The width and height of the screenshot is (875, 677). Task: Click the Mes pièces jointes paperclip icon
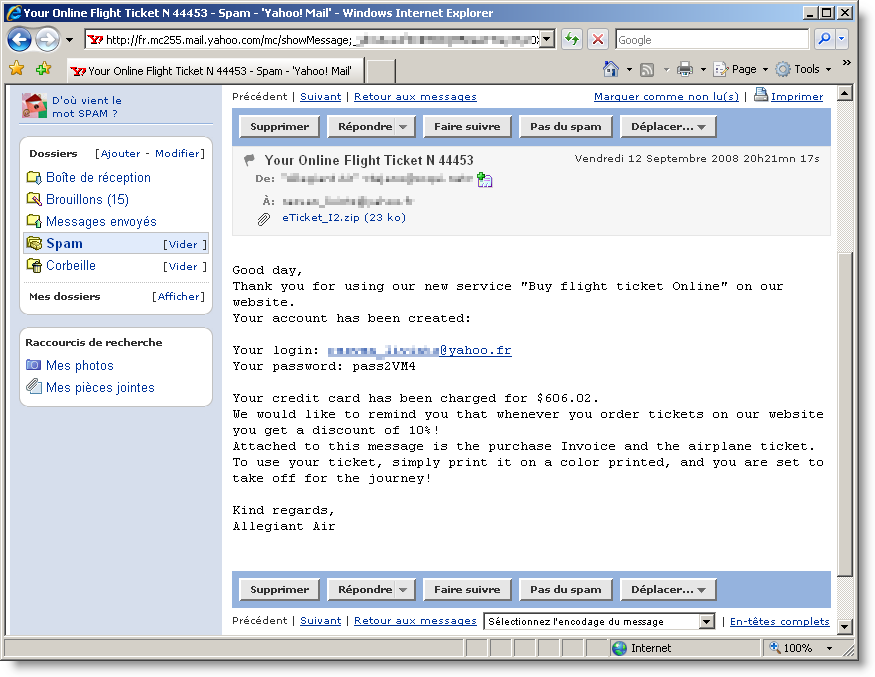[x=33, y=386]
